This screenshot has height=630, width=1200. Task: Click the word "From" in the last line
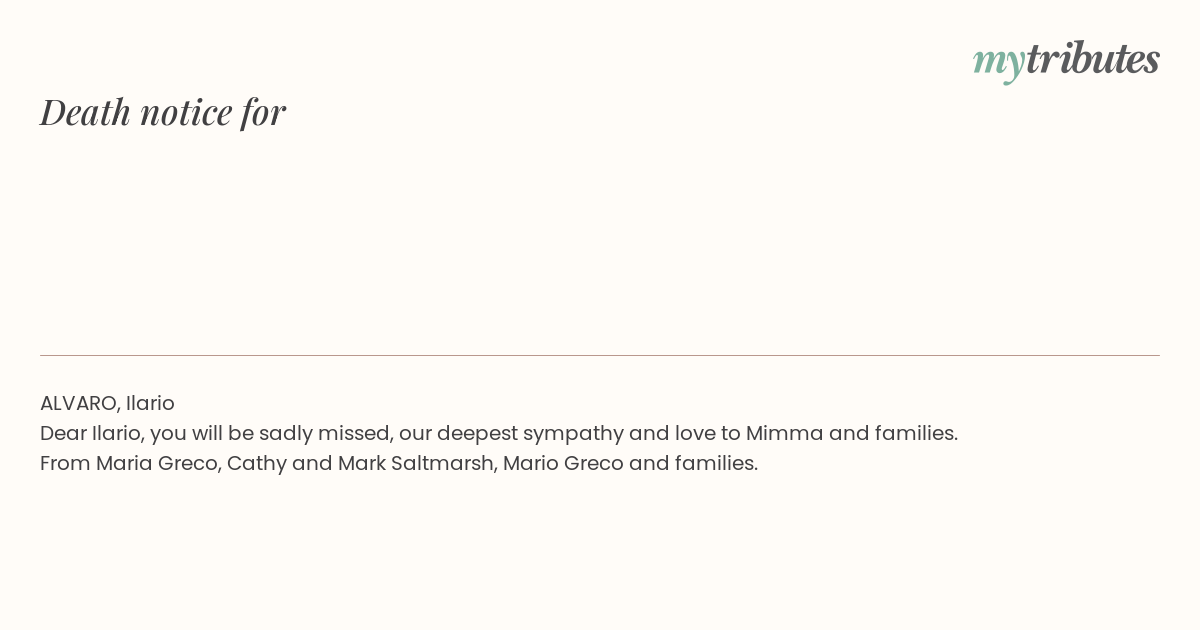click(x=65, y=463)
